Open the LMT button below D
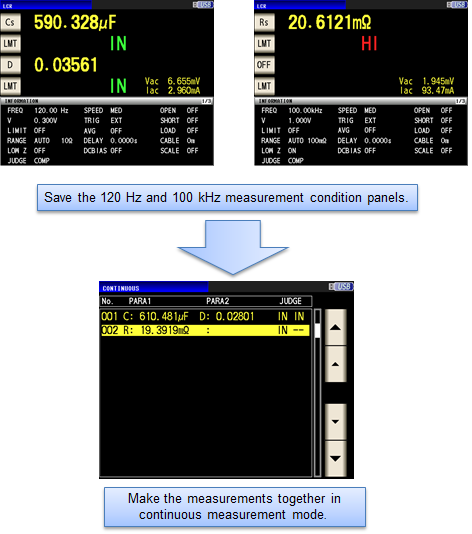The image size is (472, 534). (10, 86)
